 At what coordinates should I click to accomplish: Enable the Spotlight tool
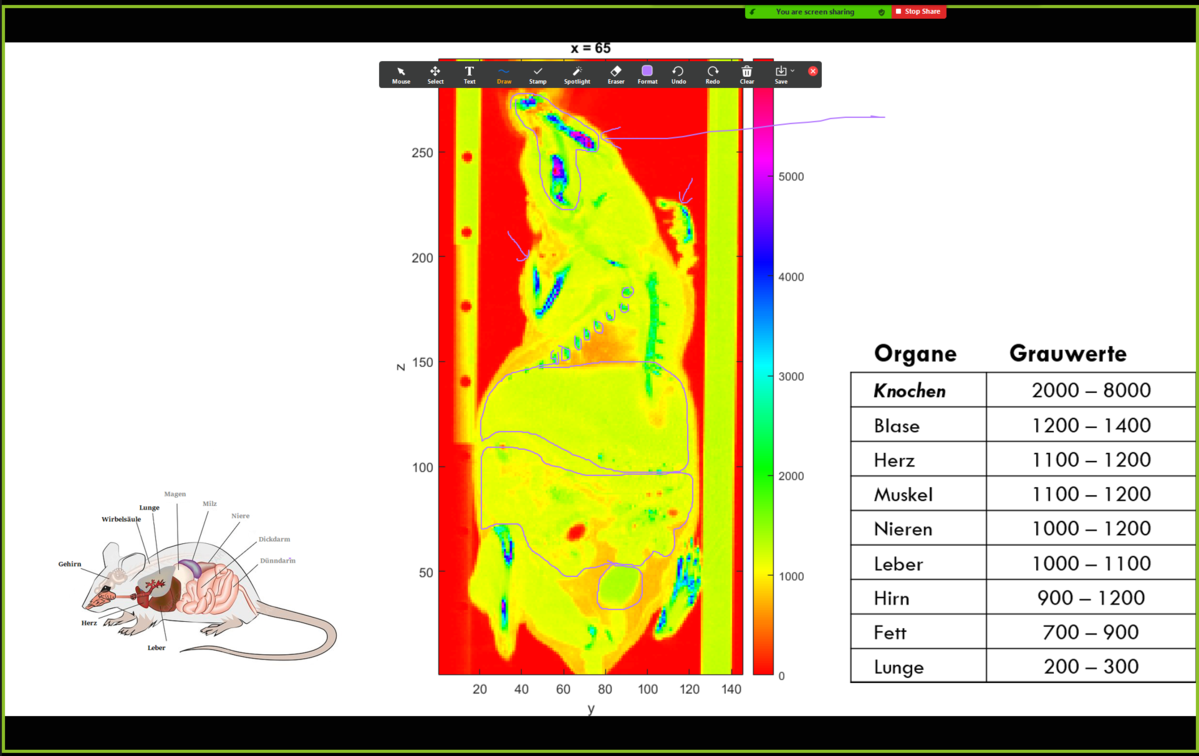(x=577, y=74)
